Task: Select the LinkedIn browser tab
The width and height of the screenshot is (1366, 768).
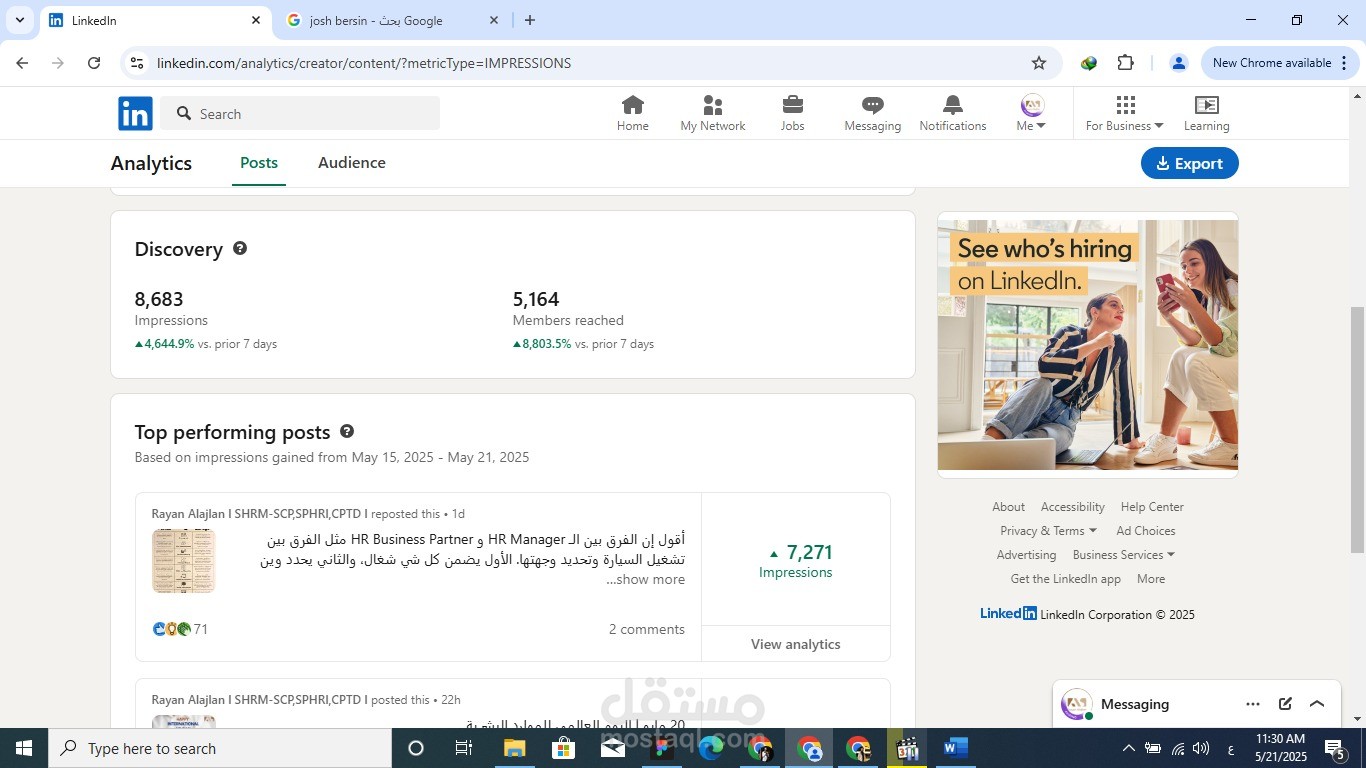Action: (x=156, y=20)
